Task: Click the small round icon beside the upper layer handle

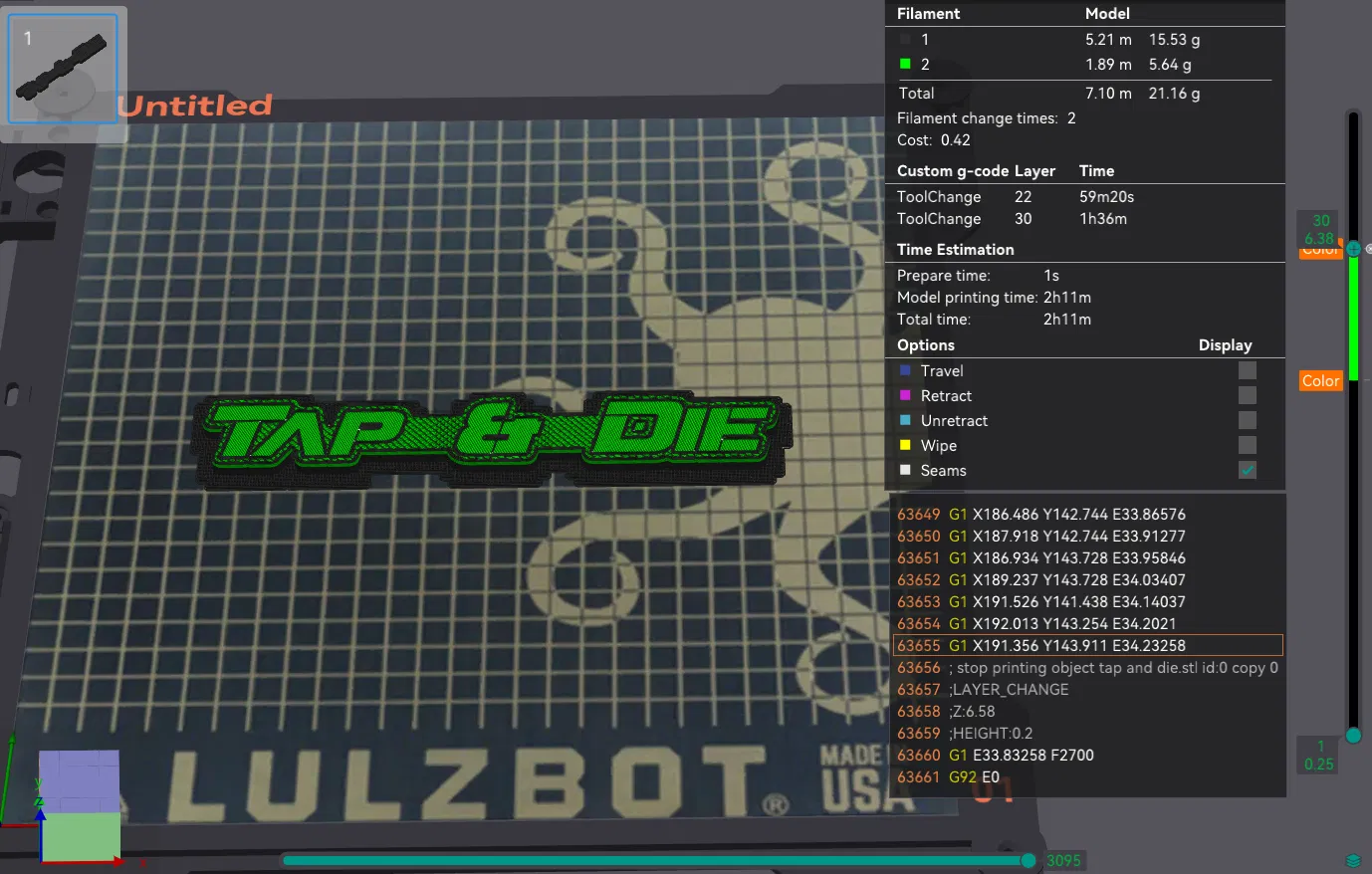Action: click(1369, 249)
